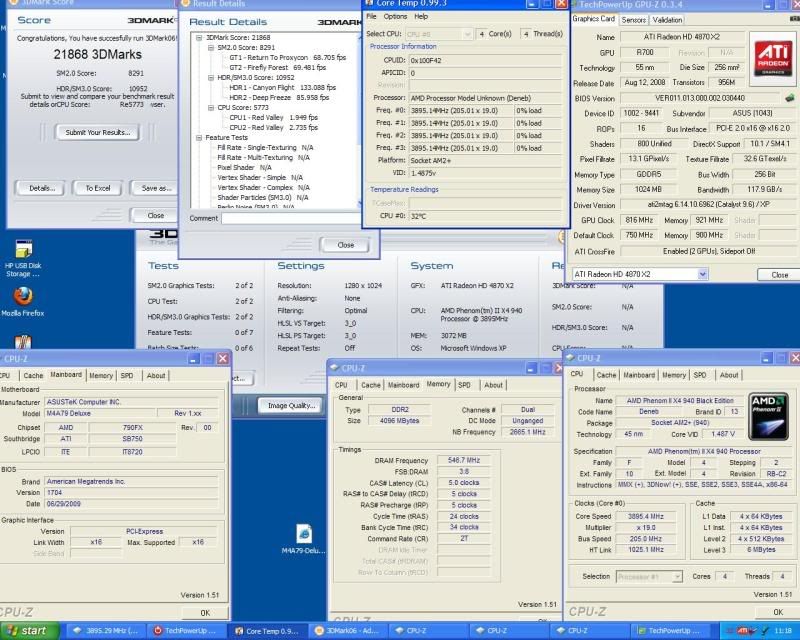Collapse the SM2.0 Score: 8291 tree node
800x640 pixels.
(x=211, y=47)
